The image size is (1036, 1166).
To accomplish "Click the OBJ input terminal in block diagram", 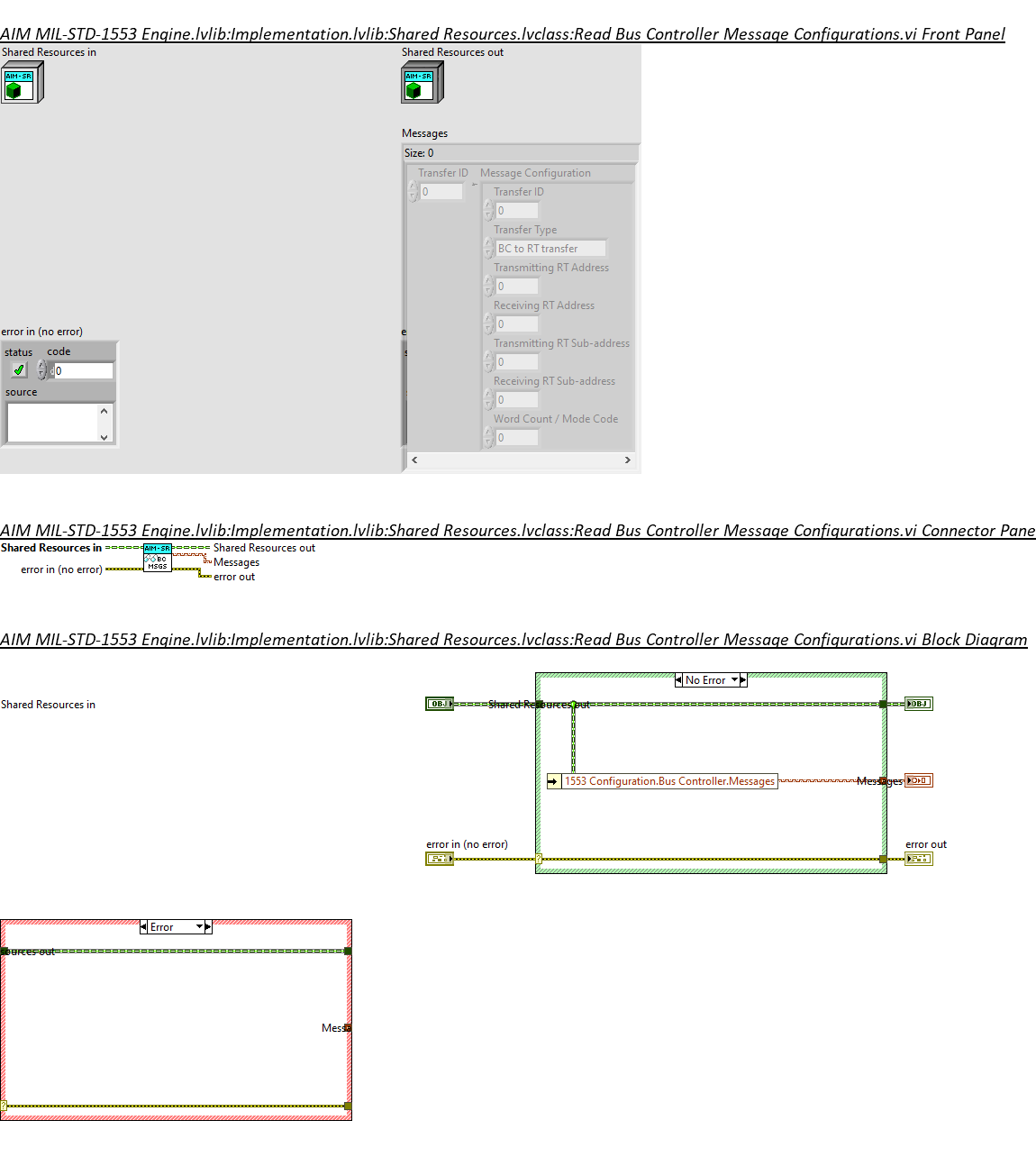I will point(440,704).
